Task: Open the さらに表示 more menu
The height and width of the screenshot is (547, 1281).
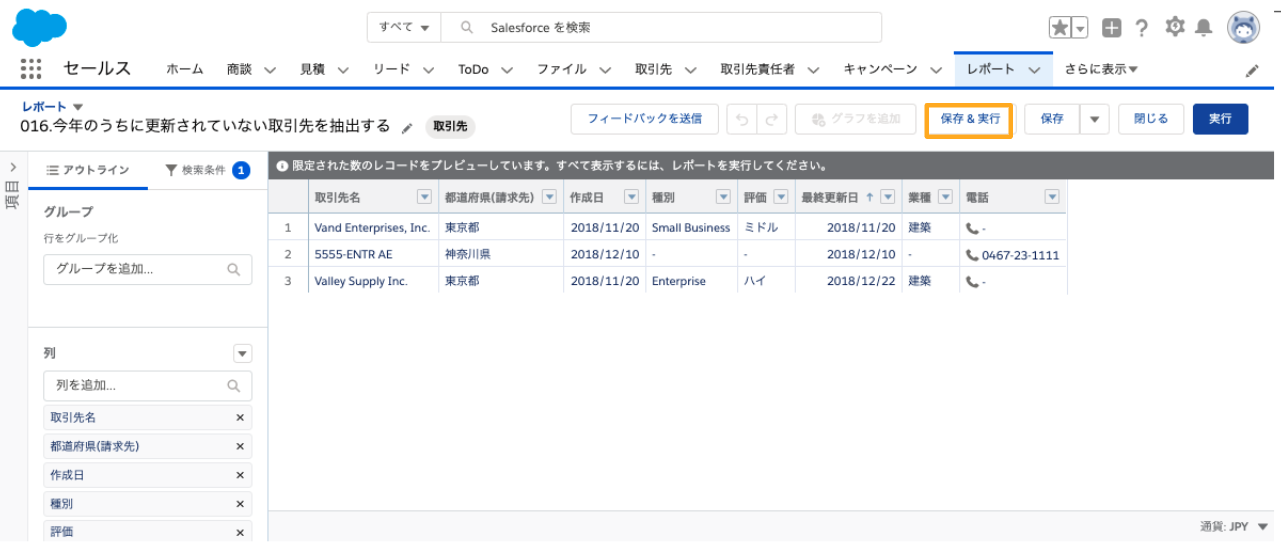Action: tap(1102, 70)
